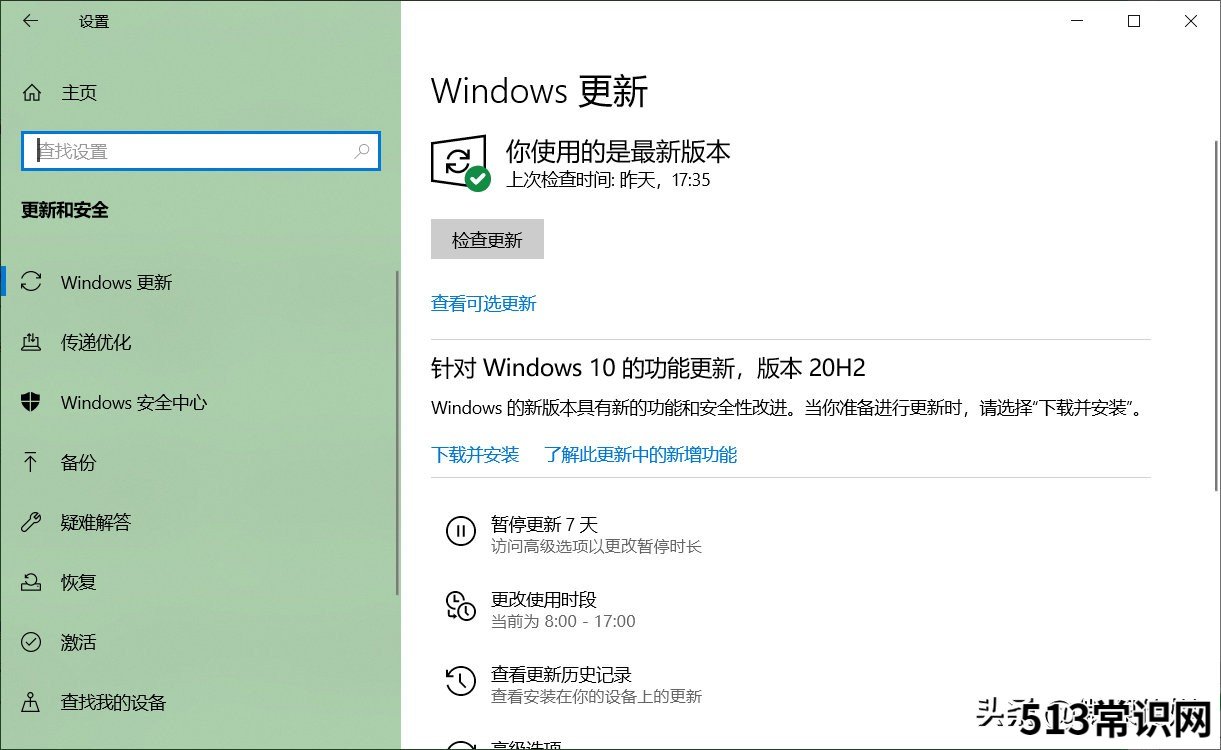Click the Windows 更新 page title

pyautogui.click(x=540, y=91)
